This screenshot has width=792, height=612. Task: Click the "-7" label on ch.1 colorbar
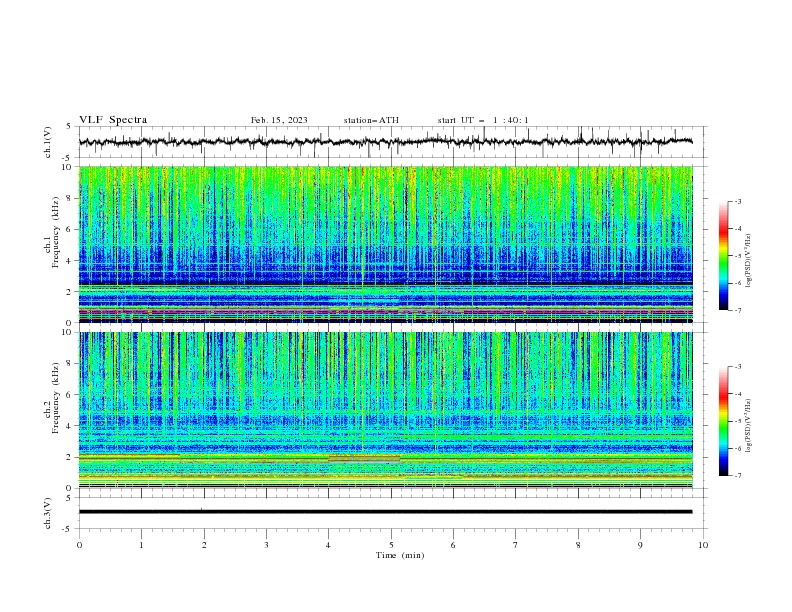point(737,311)
